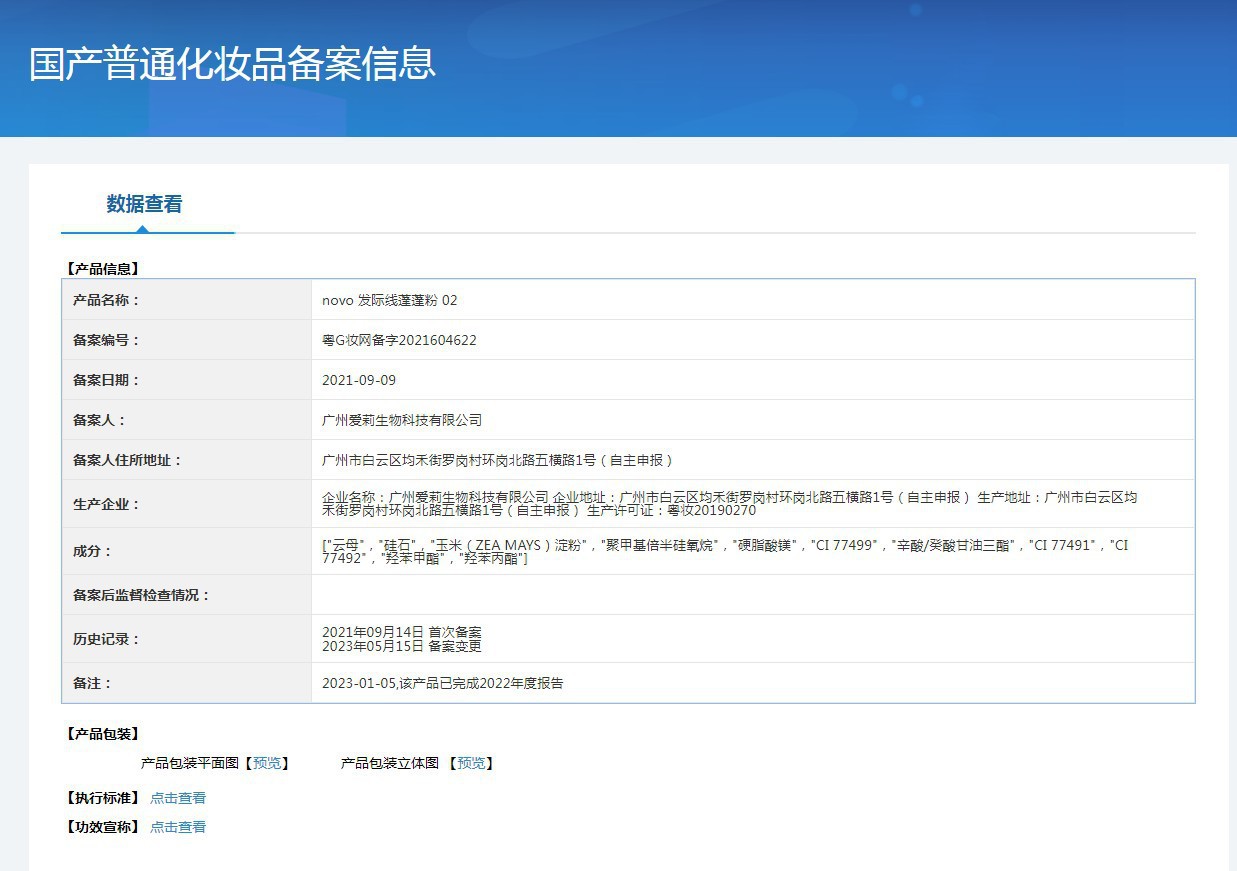Click the 【执行标准】 heading
Viewport: 1237px width, 871px height.
click(x=101, y=798)
